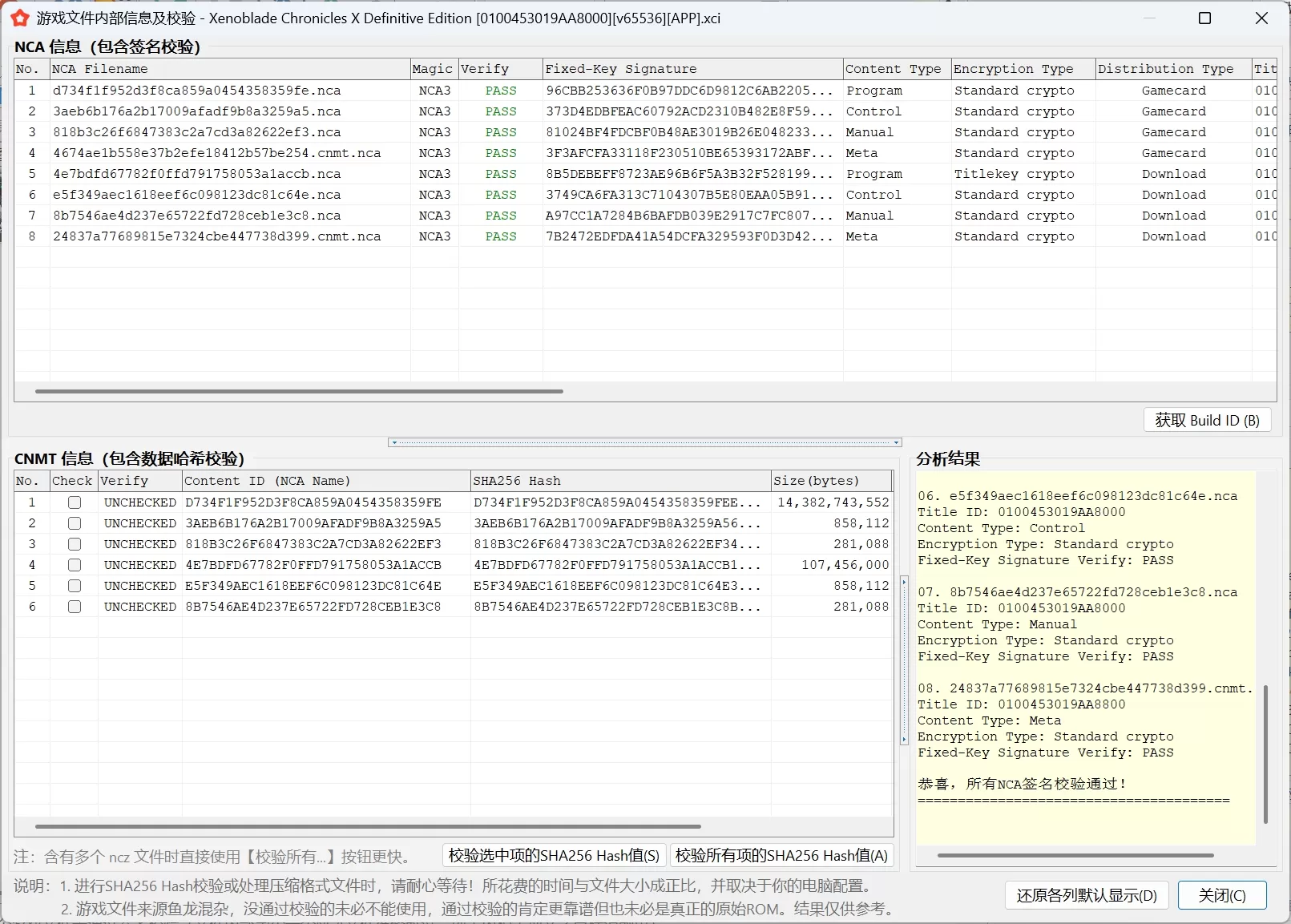Click the red app icon in title bar
Image resolution: width=1291 pixels, height=924 pixels.
(19, 18)
